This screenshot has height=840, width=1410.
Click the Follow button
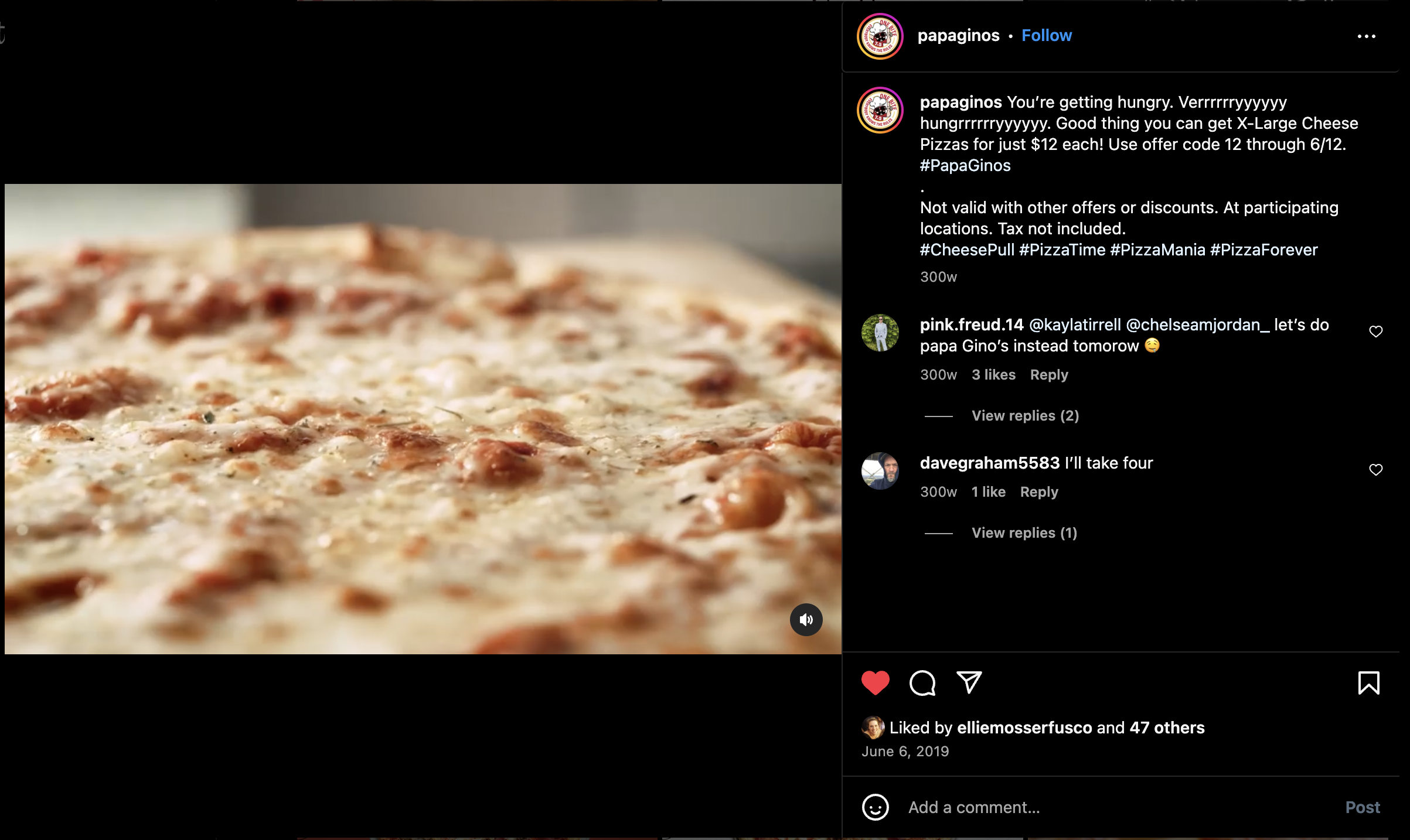tap(1047, 35)
